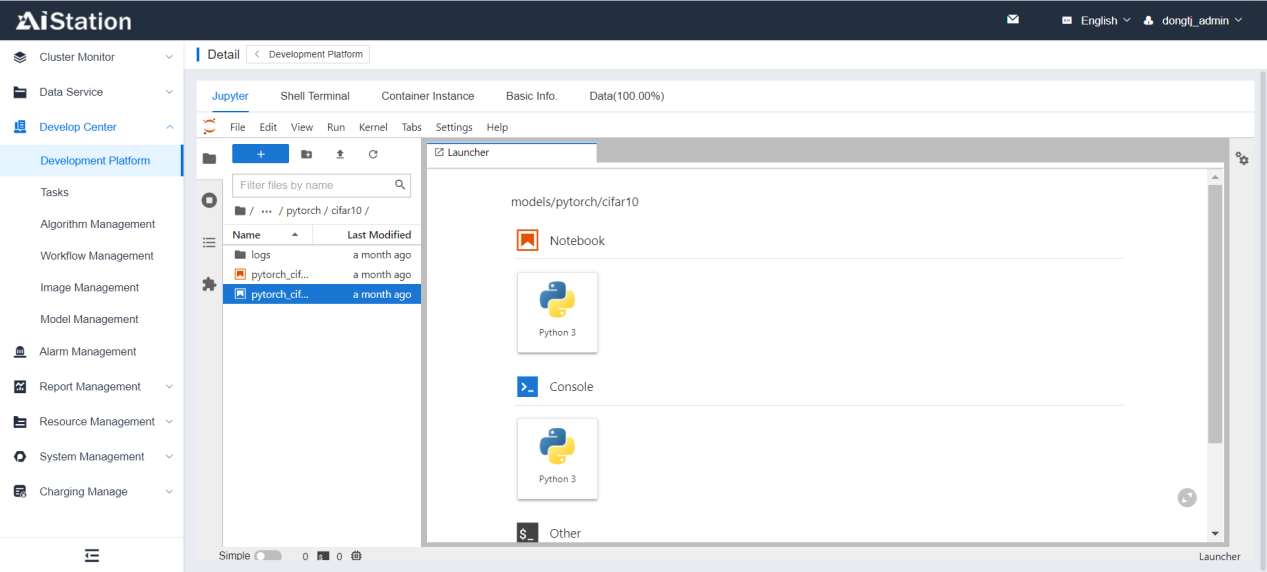Open the running terminals and kernels panel
Screen dimensions: 1267x572
(x=209, y=200)
